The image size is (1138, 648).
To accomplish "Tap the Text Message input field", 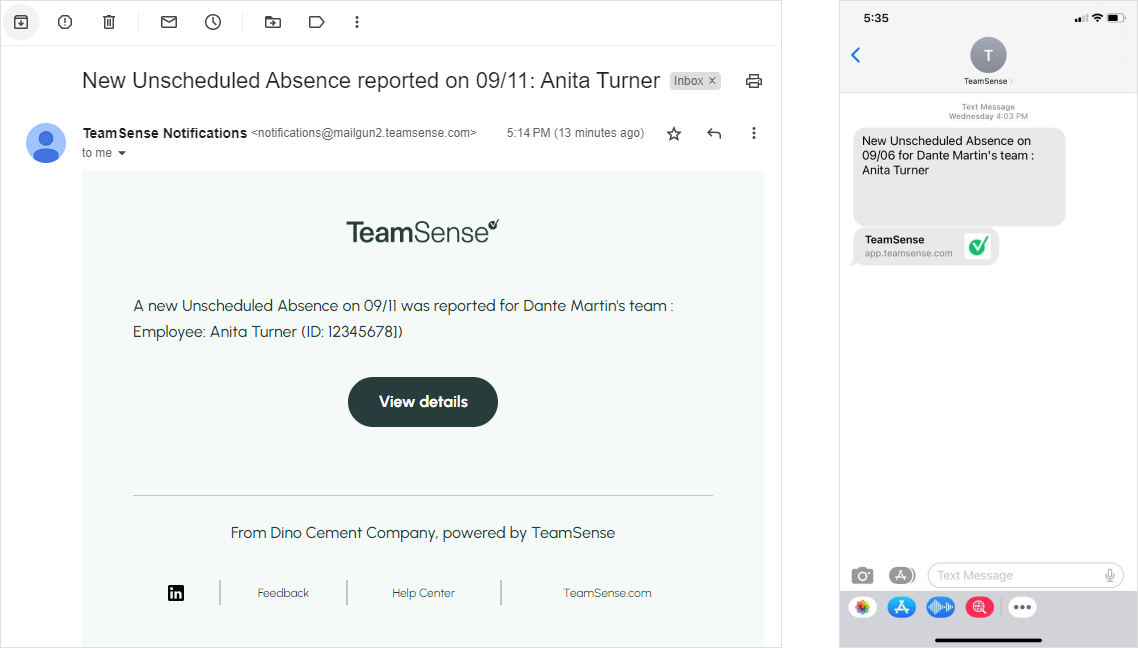I will (x=1010, y=575).
